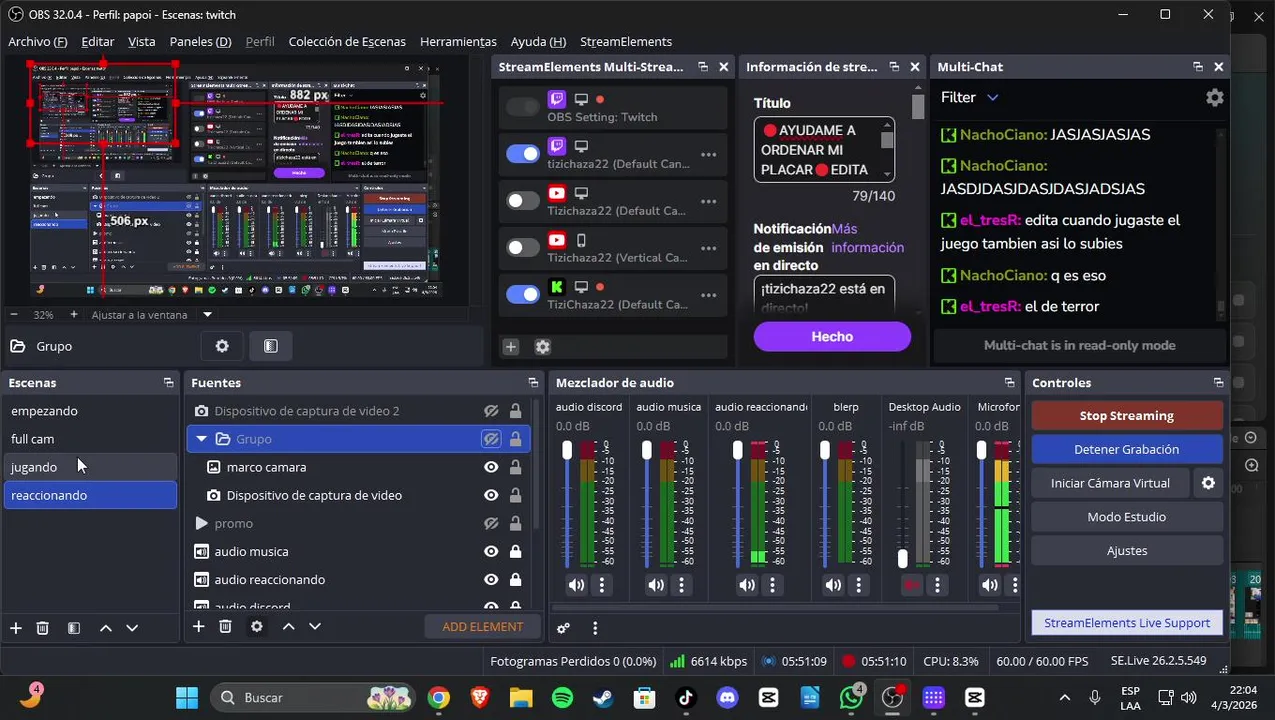The image size is (1275, 720).
Task: Collapse the Grupo folder in Fuentes
Action: (x=202, y=439)
